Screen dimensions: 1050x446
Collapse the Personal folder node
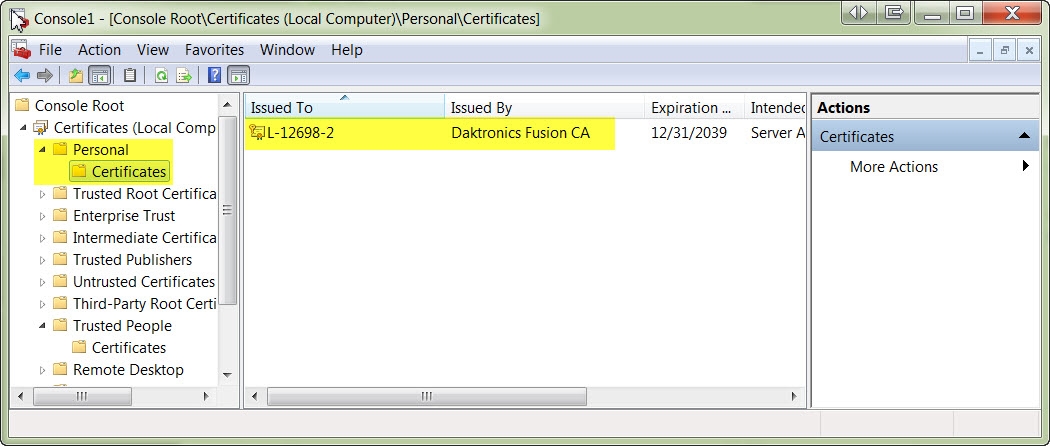pyautogui.click(x=42, y=150)
